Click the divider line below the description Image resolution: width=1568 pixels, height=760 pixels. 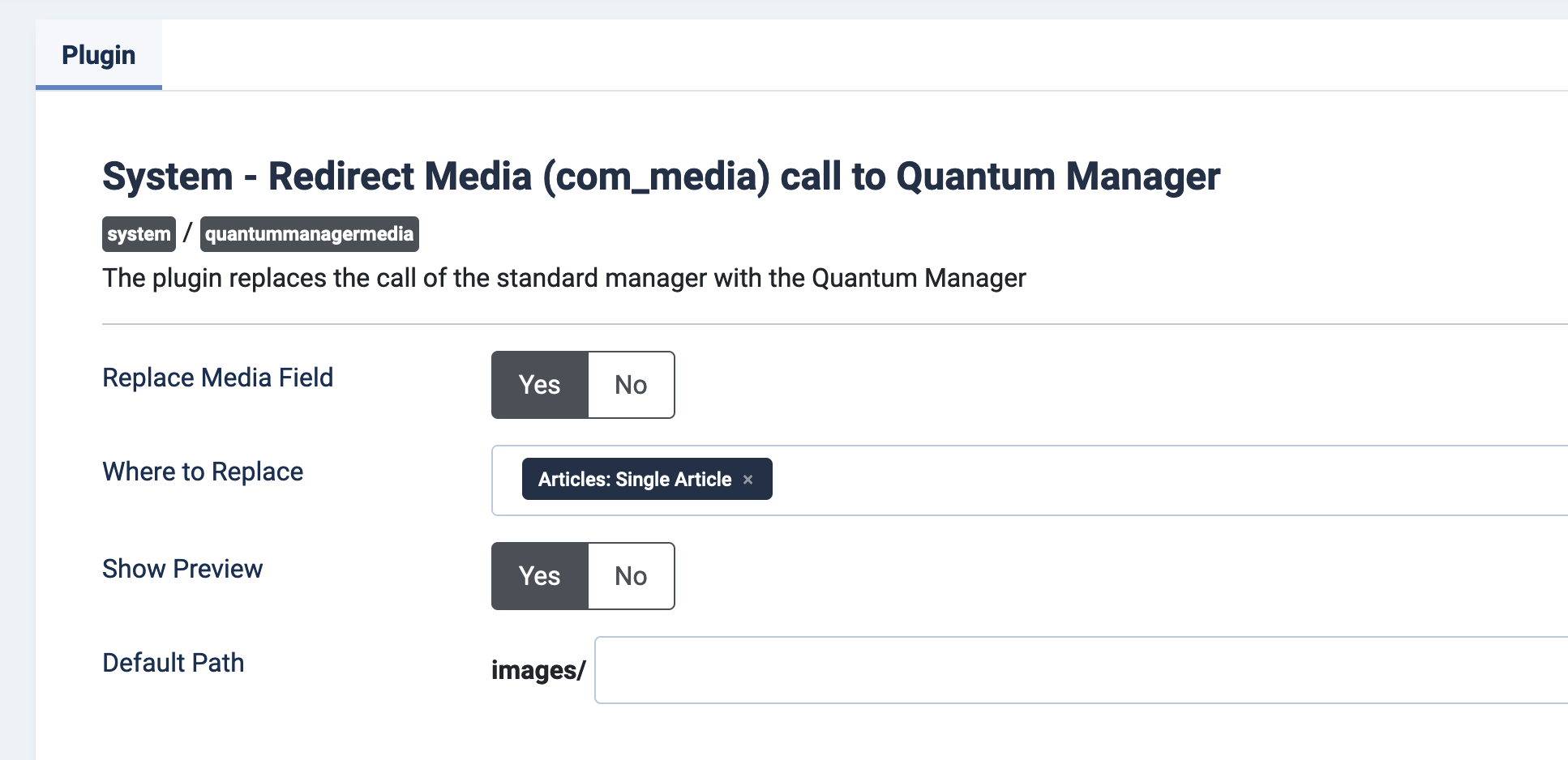[811, 324]
